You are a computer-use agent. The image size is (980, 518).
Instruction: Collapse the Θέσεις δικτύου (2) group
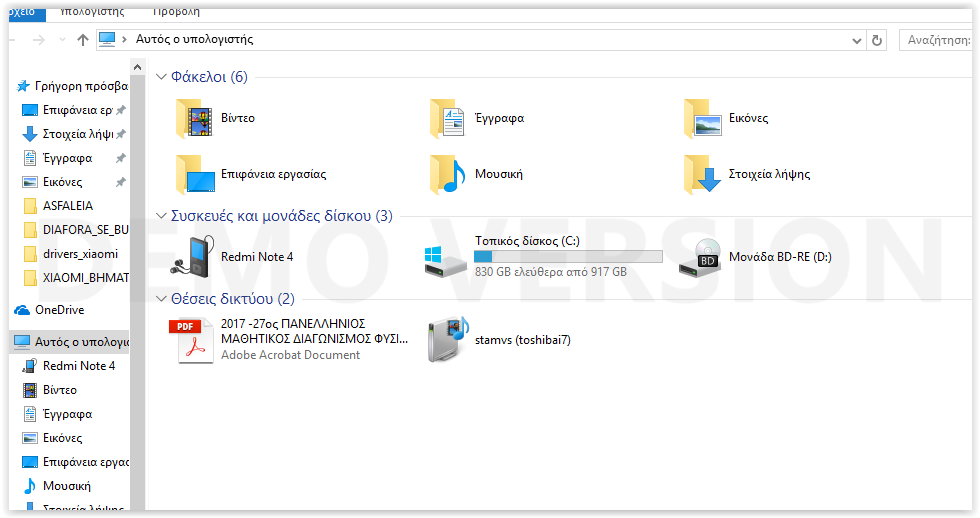pyautogui.click(x=161, y=299)
